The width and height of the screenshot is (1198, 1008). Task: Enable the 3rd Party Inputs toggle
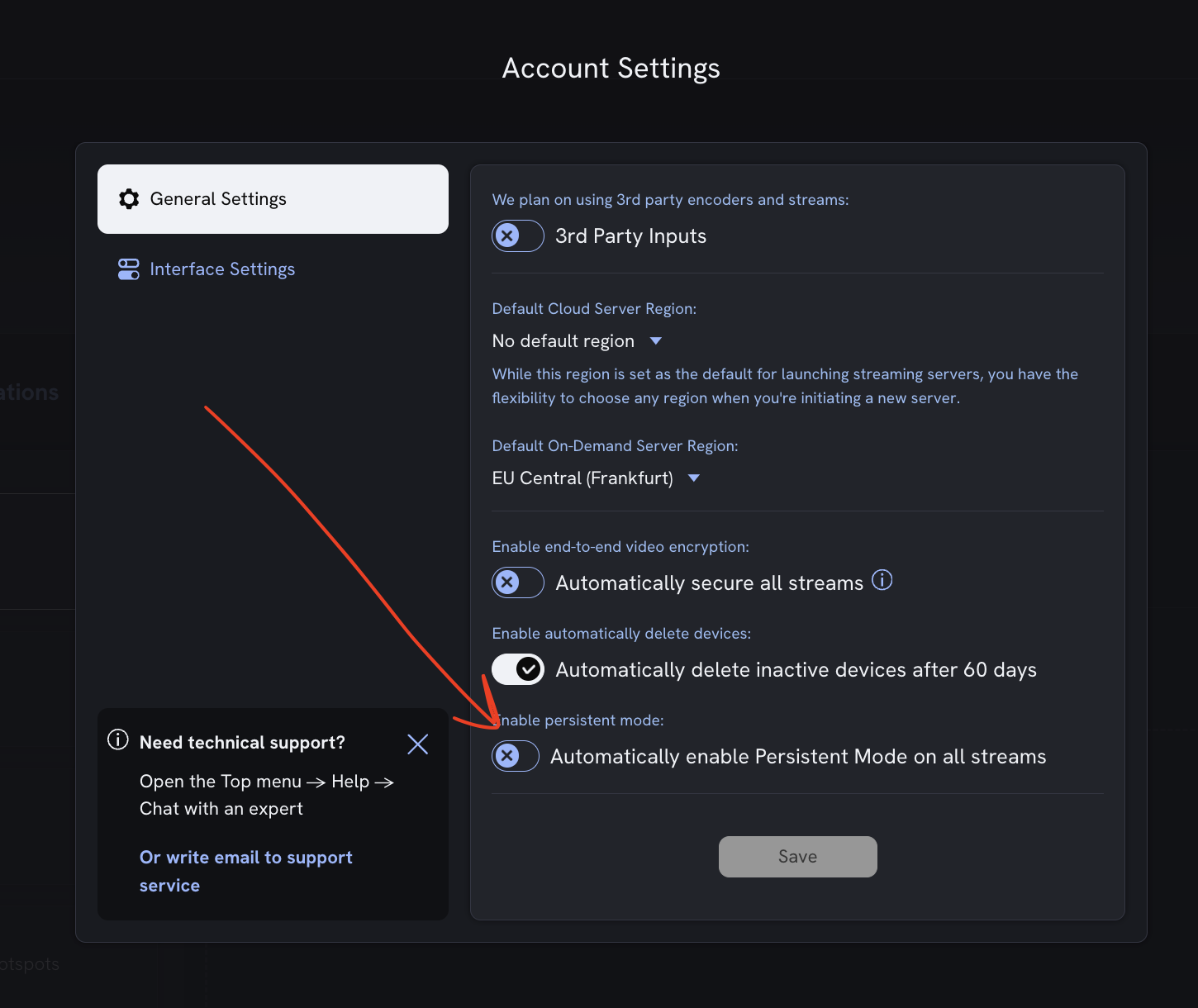[518, 235]
